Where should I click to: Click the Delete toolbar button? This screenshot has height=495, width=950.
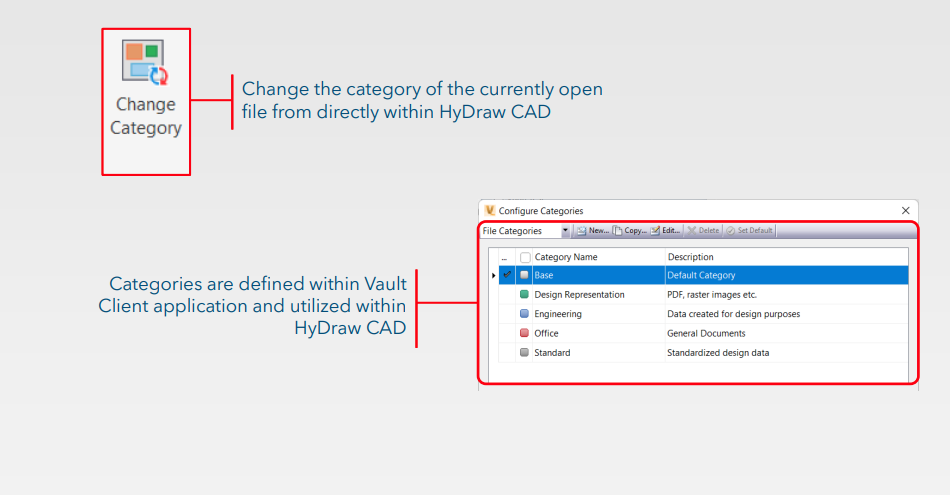[703, 231]
